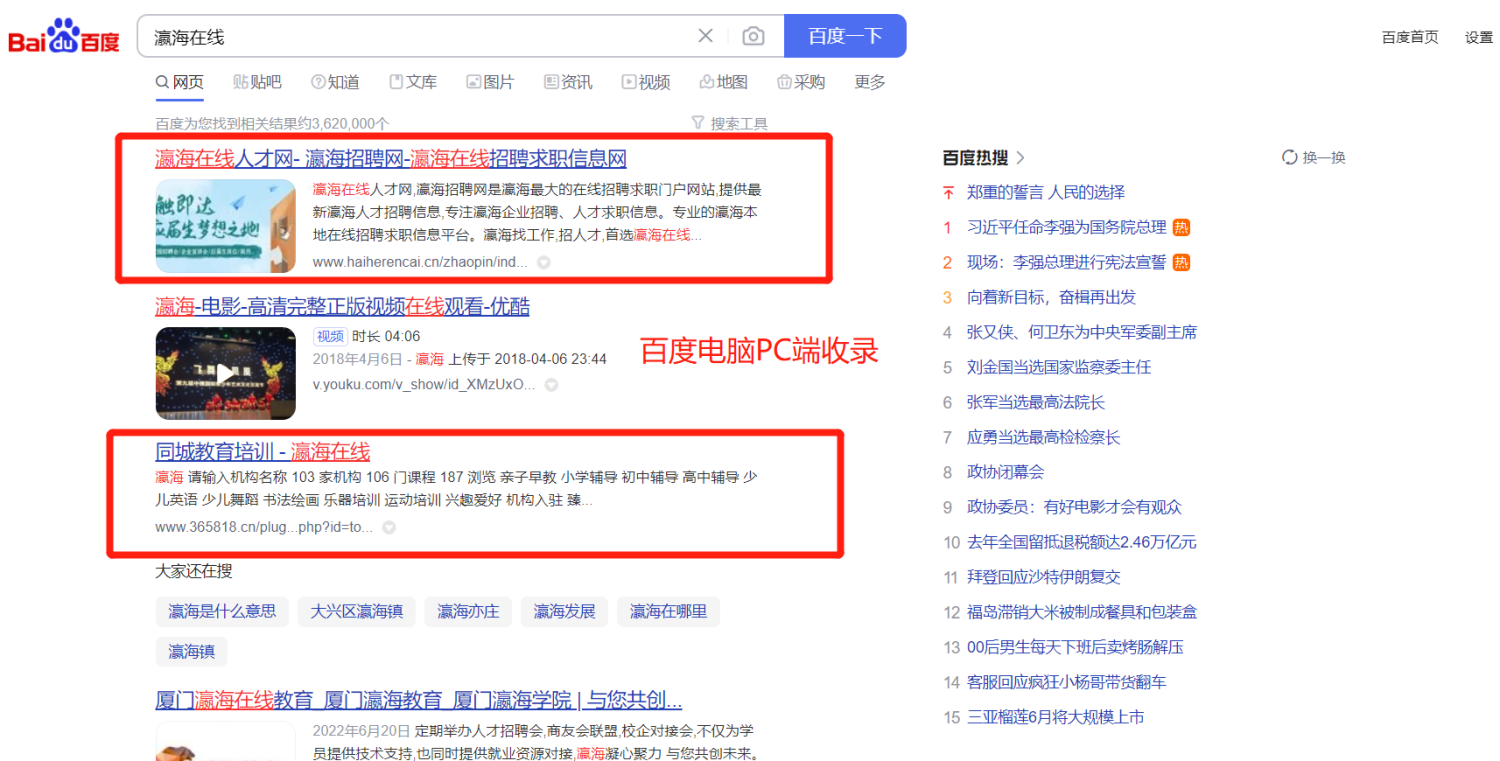The image size is (1500, 761).
Task: Open 搜索工具 filter options
Action: pyautogui.click(x=730, y=124)
